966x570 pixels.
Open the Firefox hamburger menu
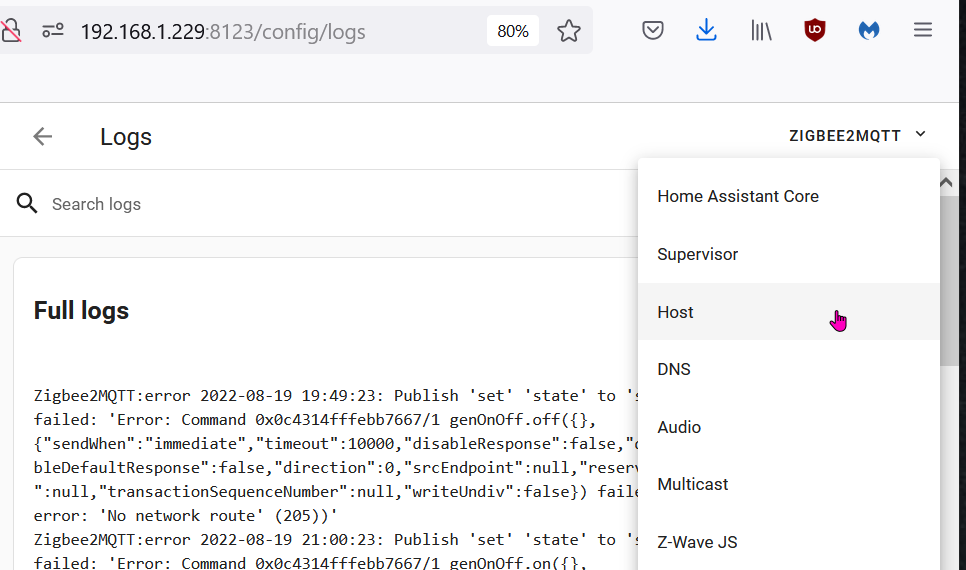(923, 31)
